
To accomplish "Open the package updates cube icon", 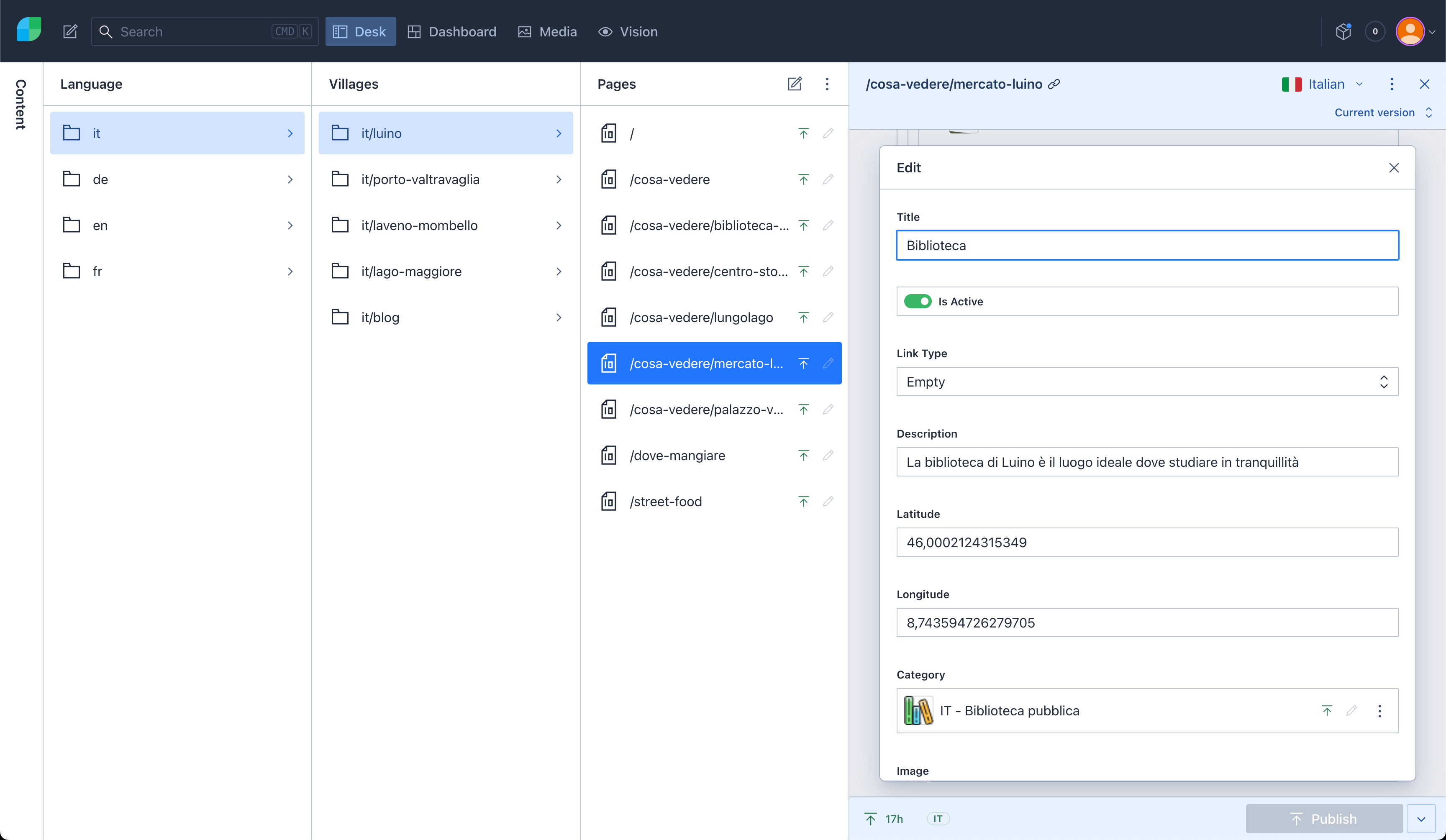I will point(1343,31).
